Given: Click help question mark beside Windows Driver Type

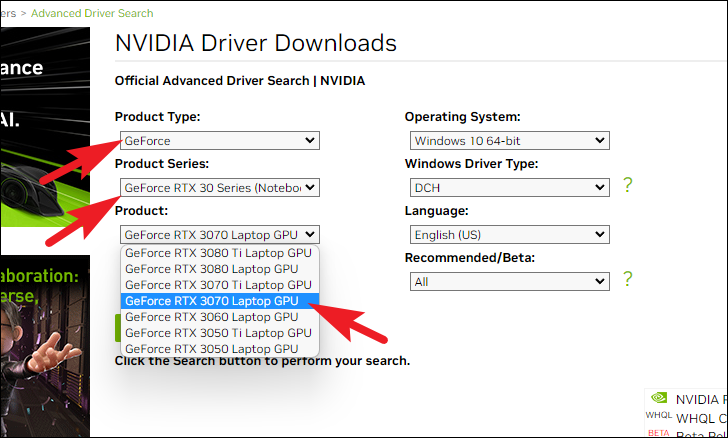Looking at the screenshot, I should pyautogui.click(x=628, y=185).
